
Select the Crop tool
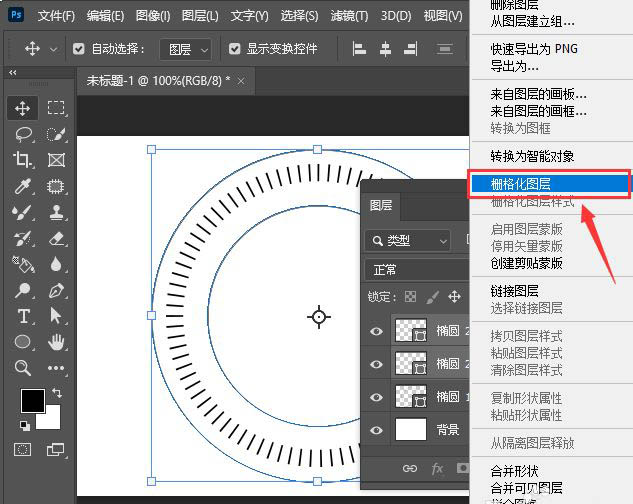[x=23, y=160]
